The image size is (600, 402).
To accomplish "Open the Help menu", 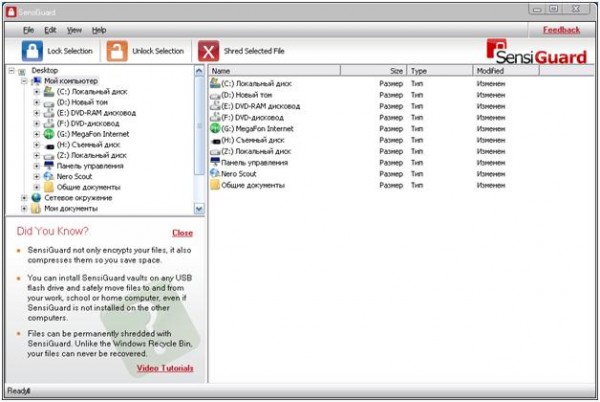I will 99,30.
